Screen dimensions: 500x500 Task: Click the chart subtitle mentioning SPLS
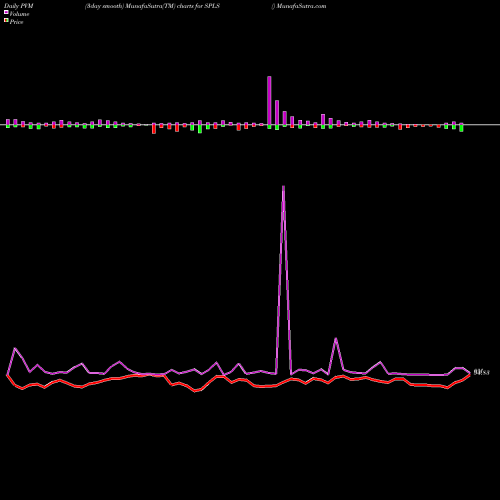tap(152, 6)
